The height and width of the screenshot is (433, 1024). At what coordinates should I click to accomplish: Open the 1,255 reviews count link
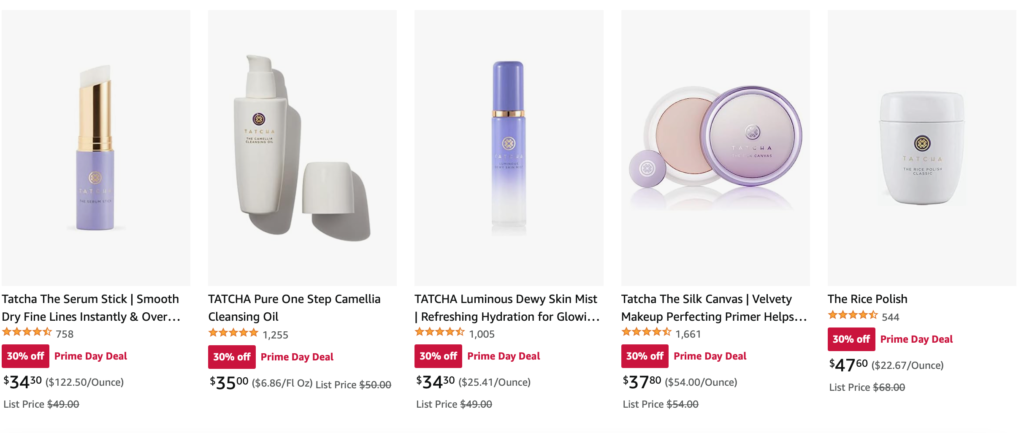click(275, 334)
